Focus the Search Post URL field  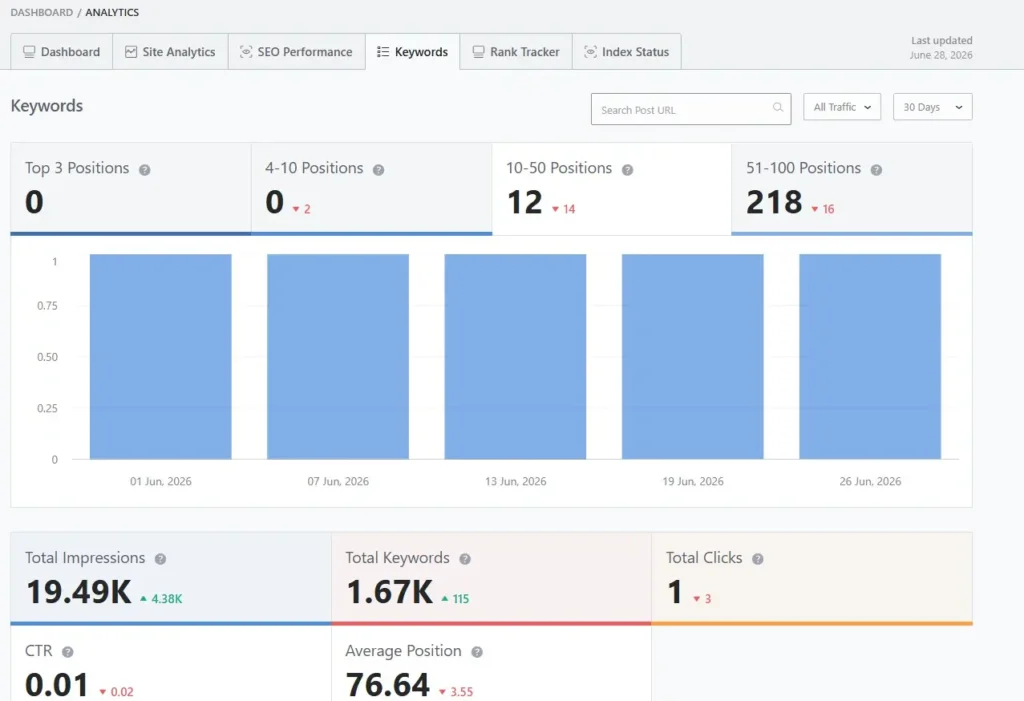pyautogui.click(x=691, y=109)
